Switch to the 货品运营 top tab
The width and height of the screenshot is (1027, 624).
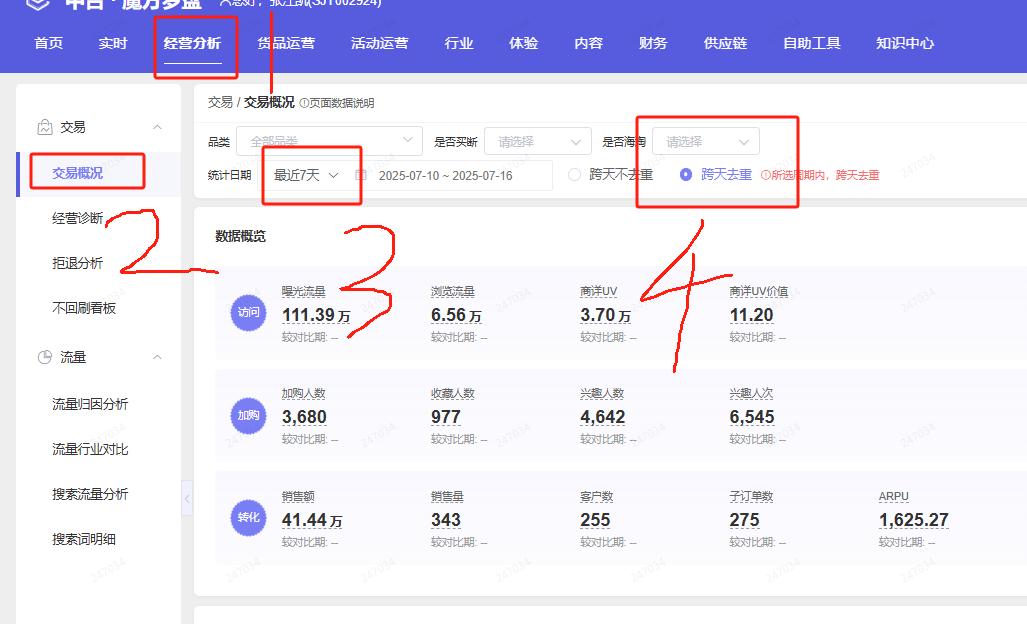click(x=285, y=43)
